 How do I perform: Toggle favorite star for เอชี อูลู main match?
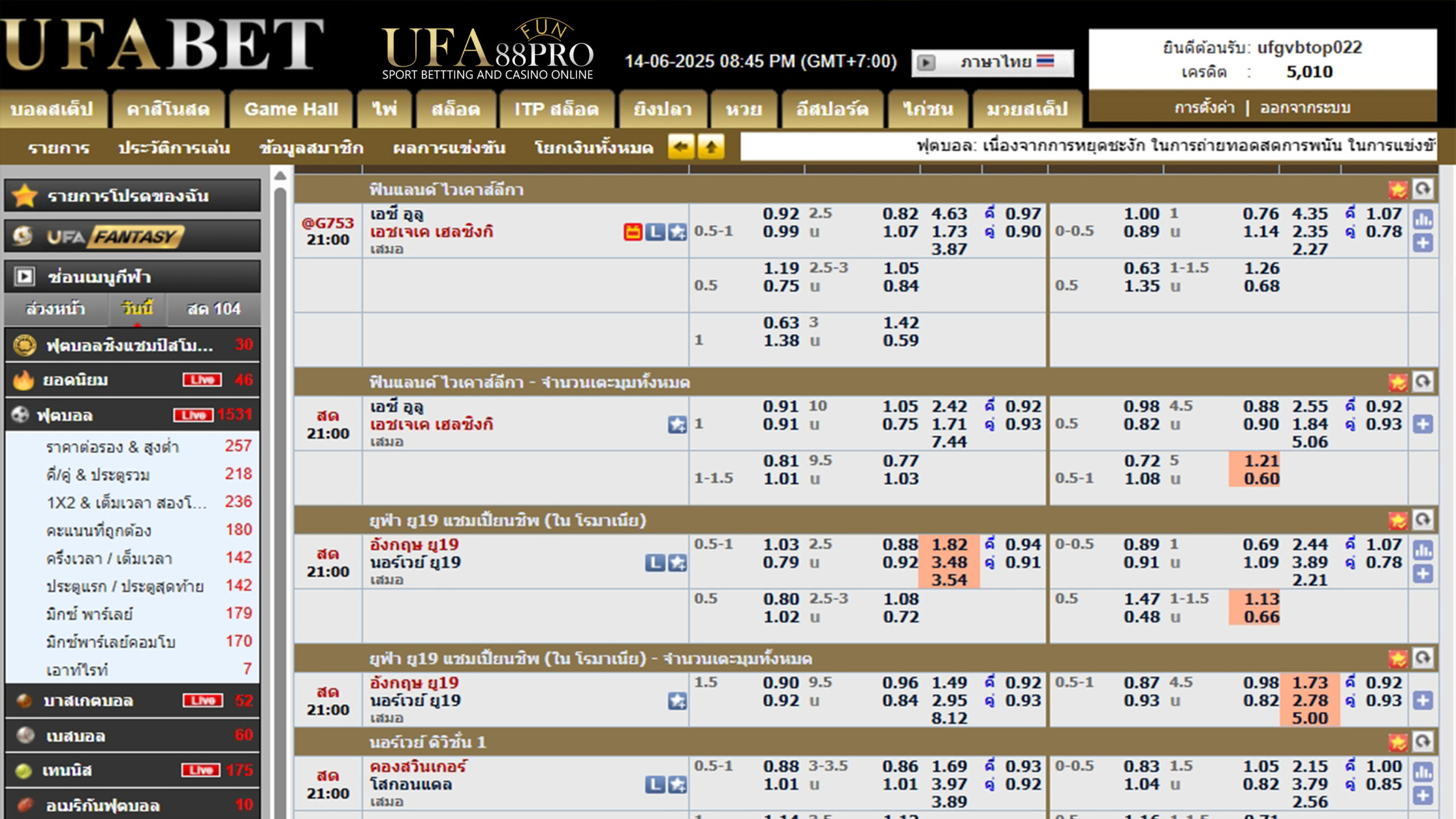pyautogui.click(x=677, y=231)
